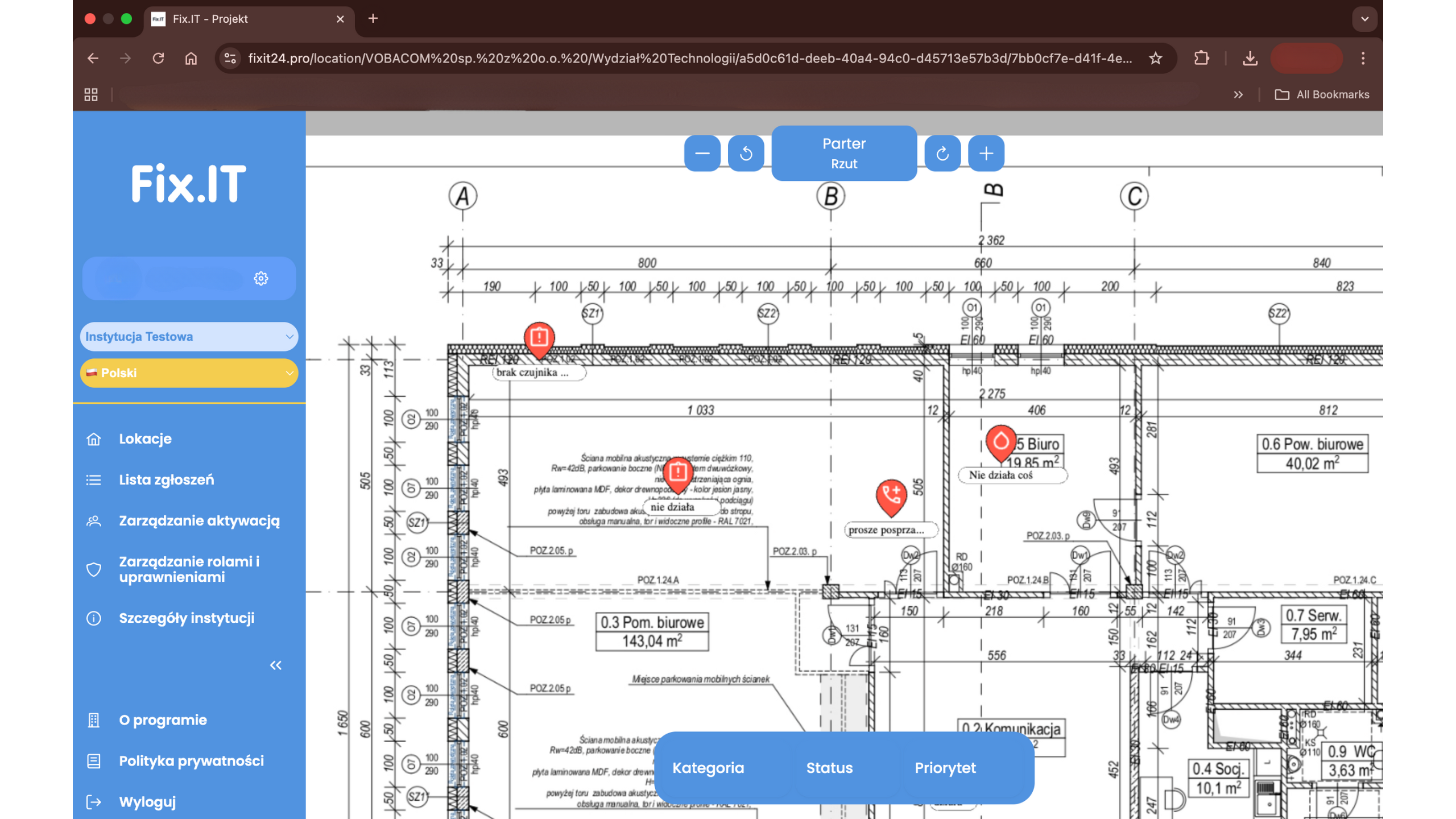Zoom out with the minus button

pos(702,153)
